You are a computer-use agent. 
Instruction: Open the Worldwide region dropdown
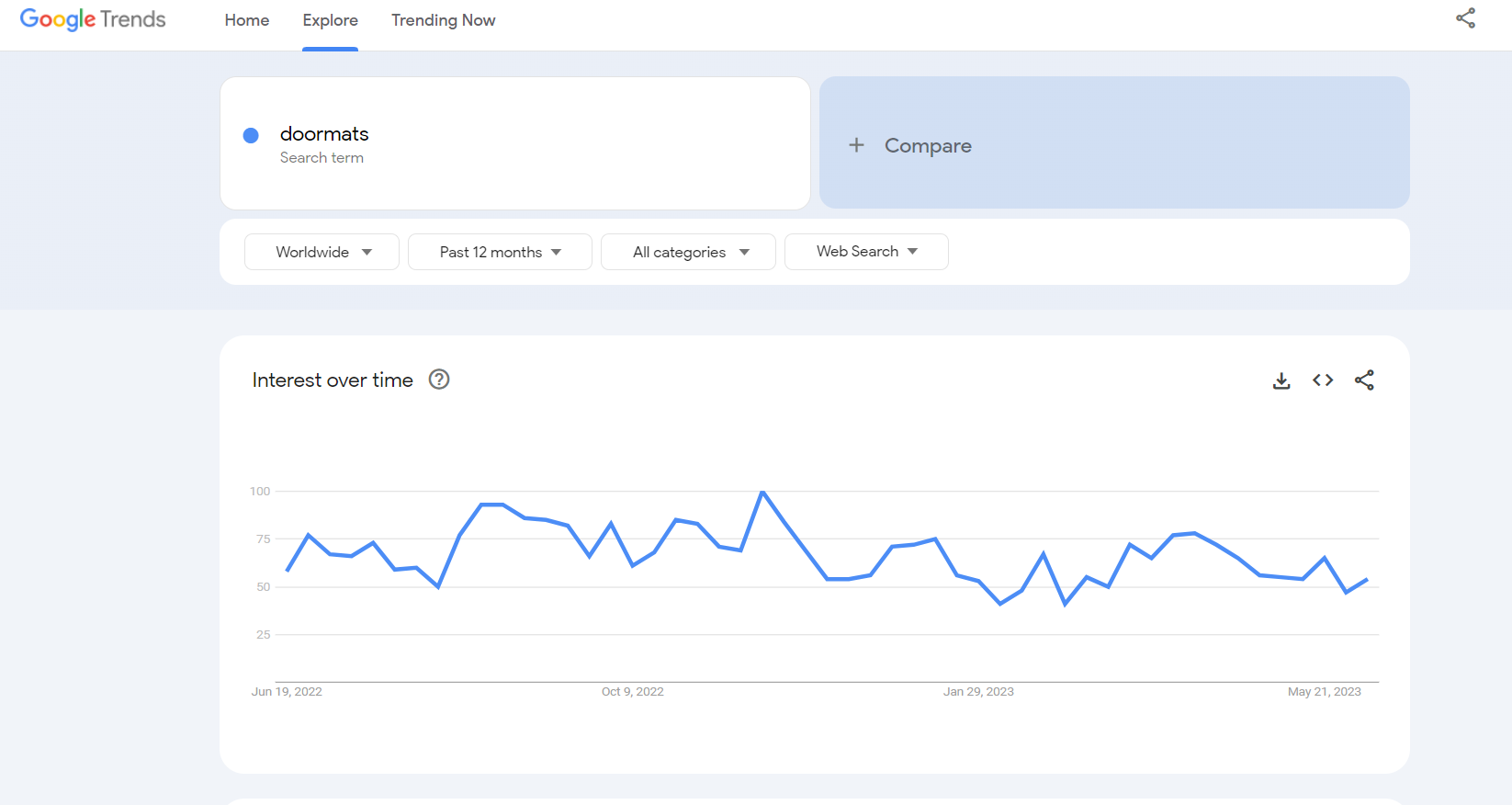click(322, 252)
